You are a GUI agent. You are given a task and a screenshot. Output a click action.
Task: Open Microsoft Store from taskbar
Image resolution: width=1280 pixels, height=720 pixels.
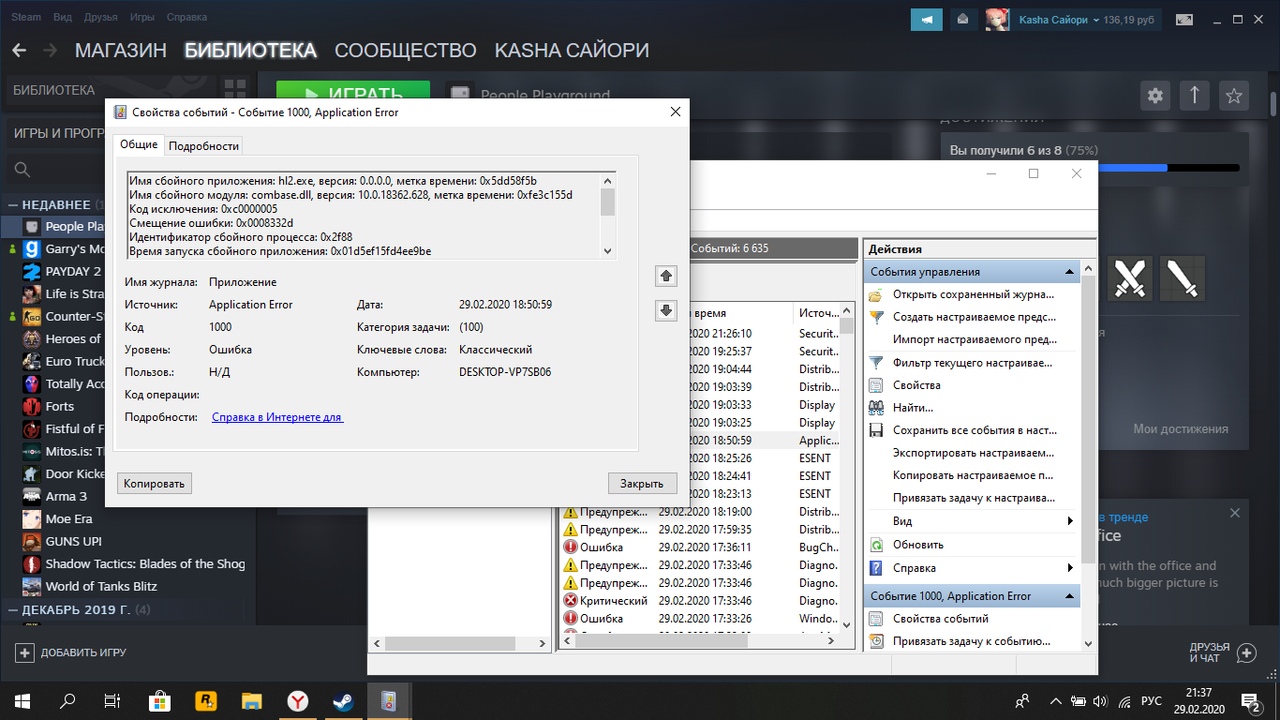point(160,700)
